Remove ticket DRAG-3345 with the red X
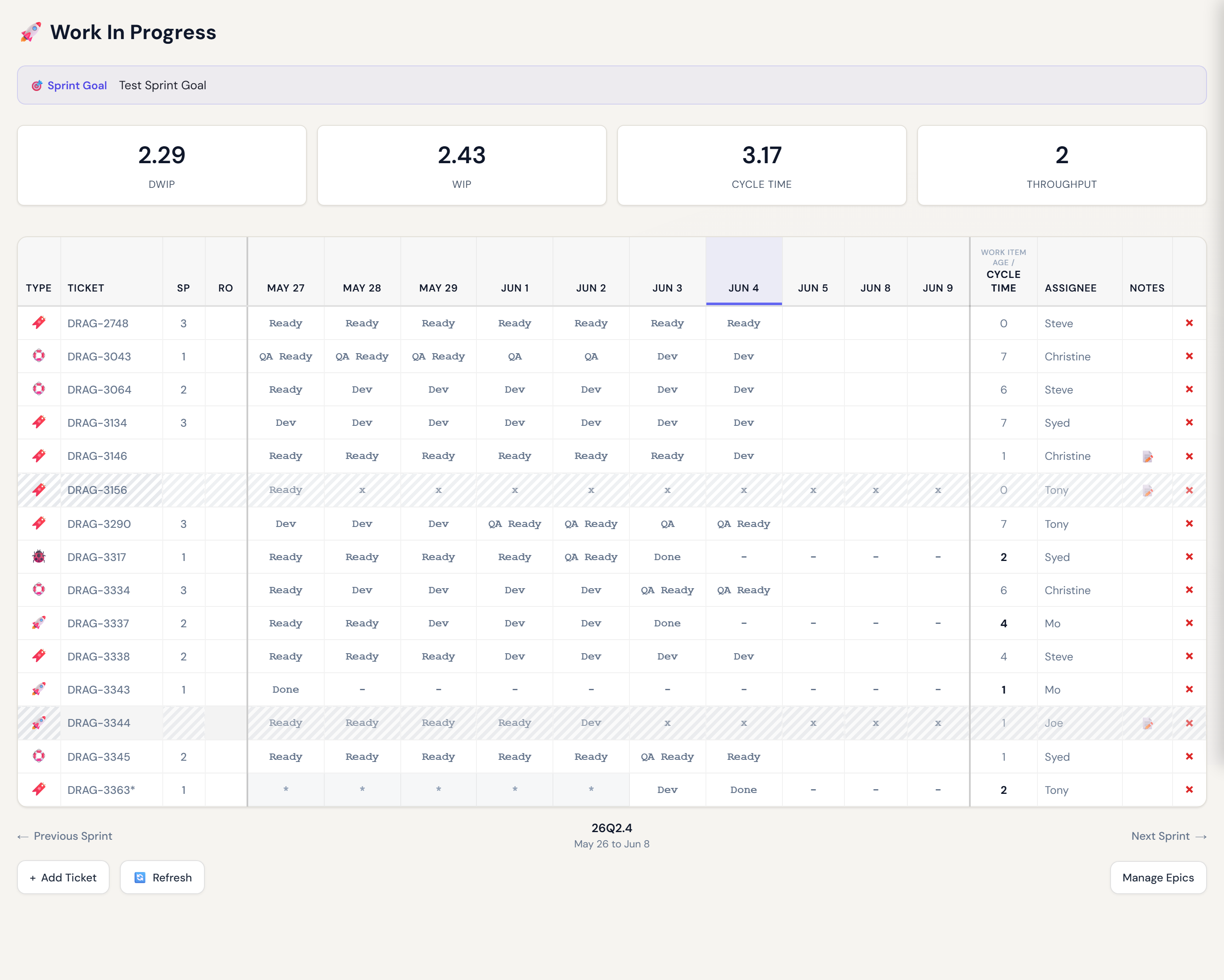The width and height of the screenshot is (1224, 980). click(x=1189, y=756)
